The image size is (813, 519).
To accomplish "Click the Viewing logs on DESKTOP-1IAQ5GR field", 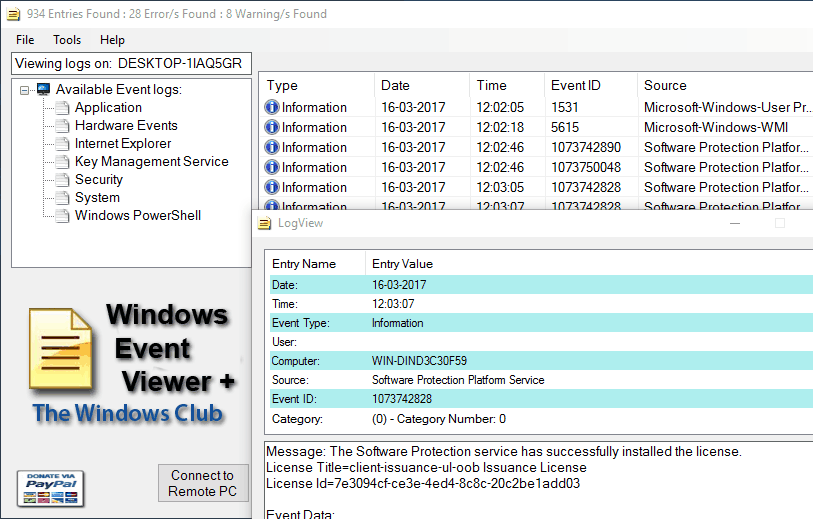I will [132, 64].
